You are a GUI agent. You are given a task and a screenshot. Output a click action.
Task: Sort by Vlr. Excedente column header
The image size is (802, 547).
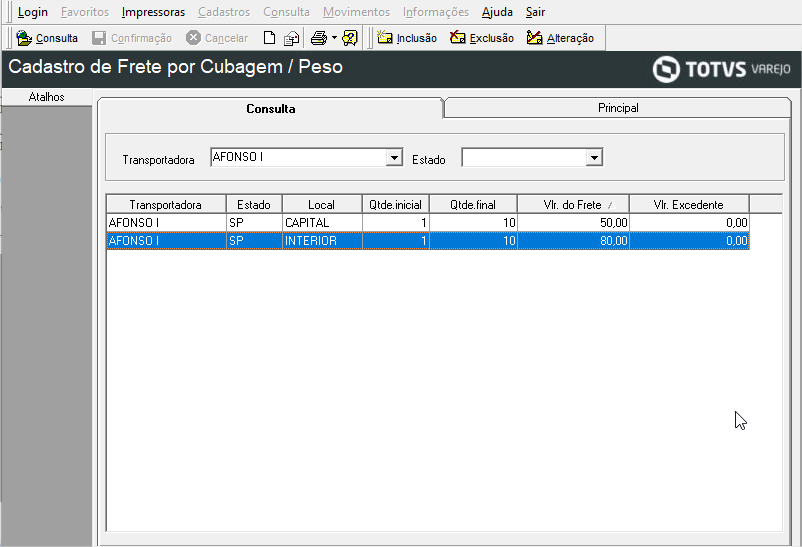689,205
